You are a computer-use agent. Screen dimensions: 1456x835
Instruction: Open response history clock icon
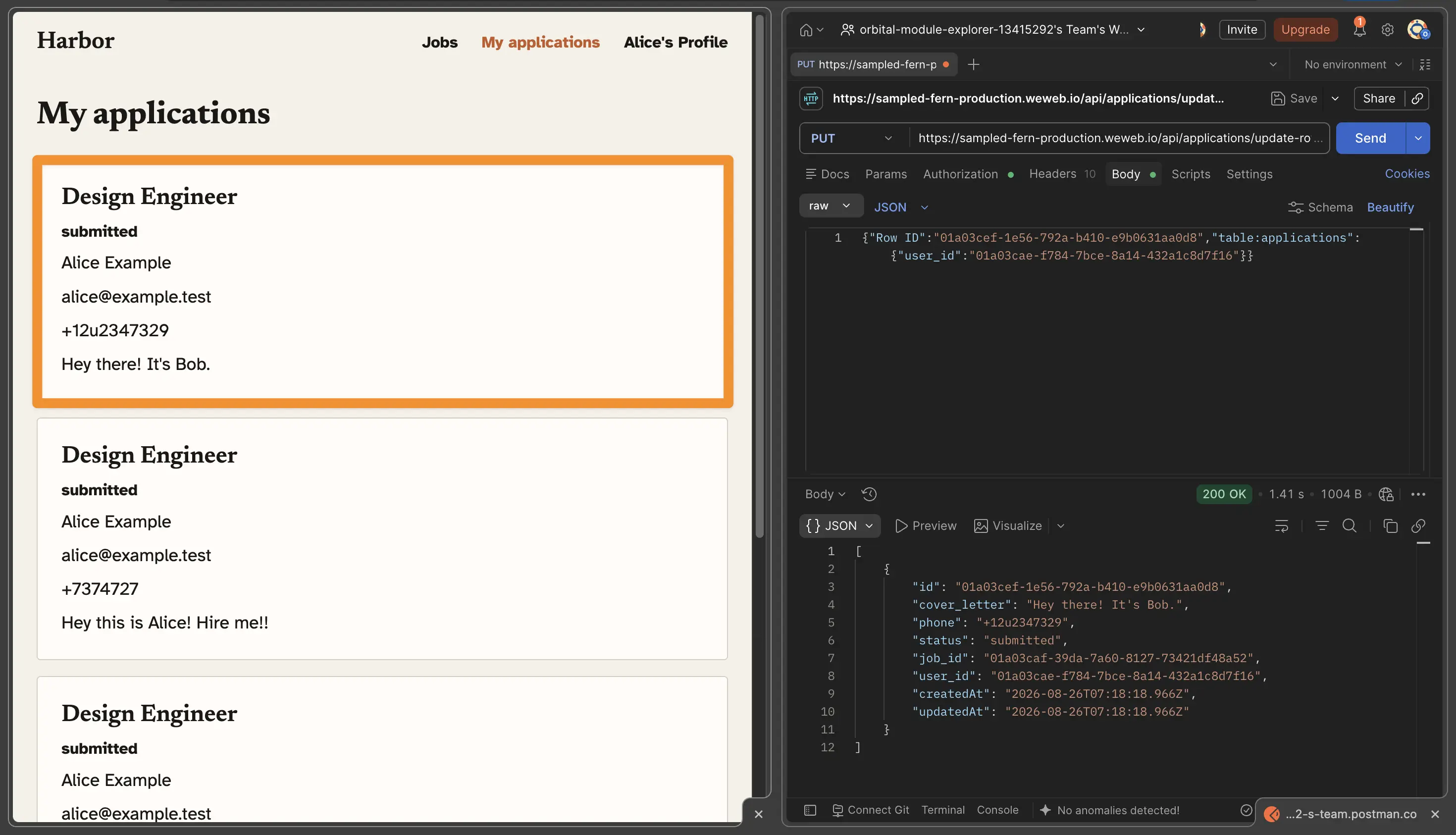coord(869,494)
